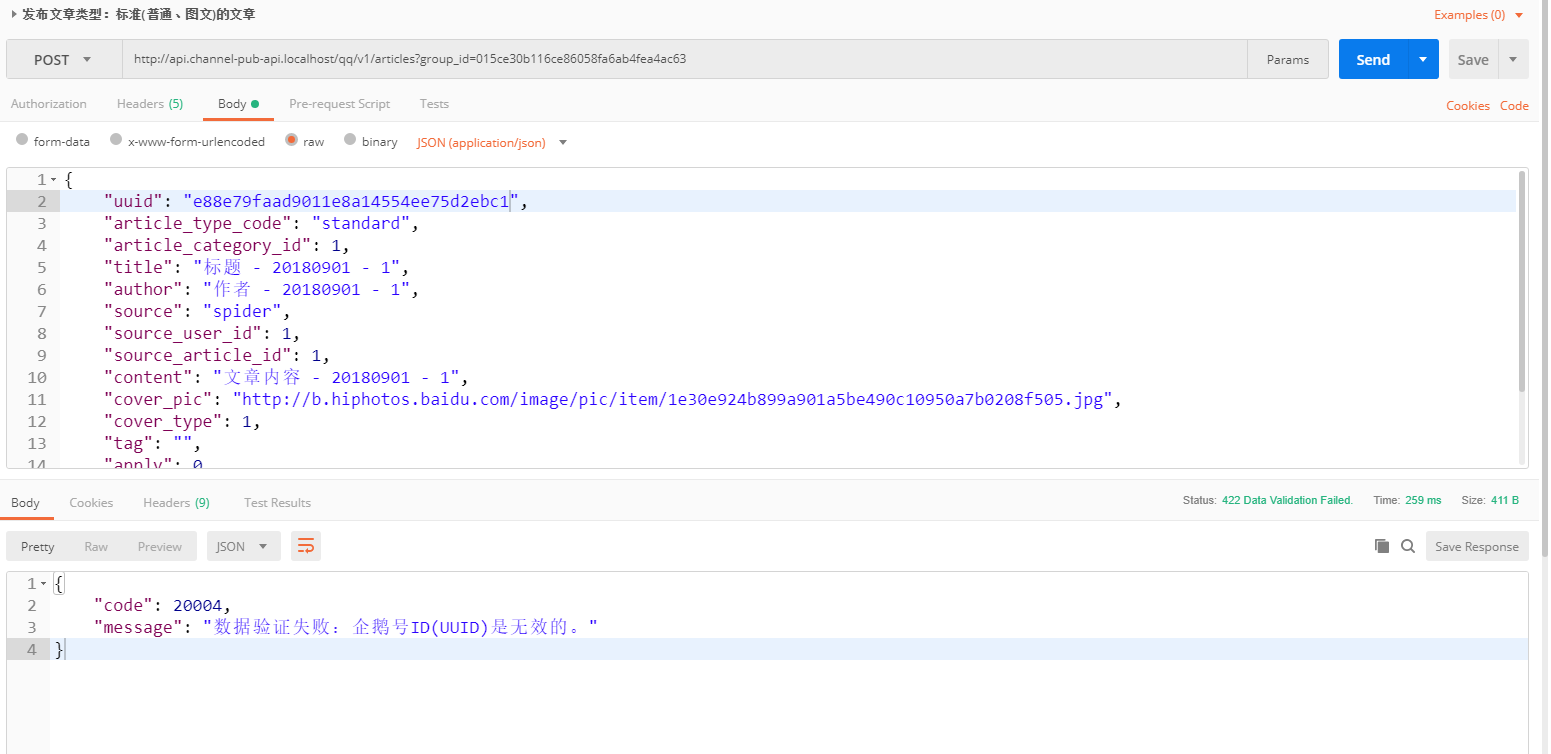Collapse request JSON with line 1 fold arrow
The image size is (1551, 754).
pos(53,180)
